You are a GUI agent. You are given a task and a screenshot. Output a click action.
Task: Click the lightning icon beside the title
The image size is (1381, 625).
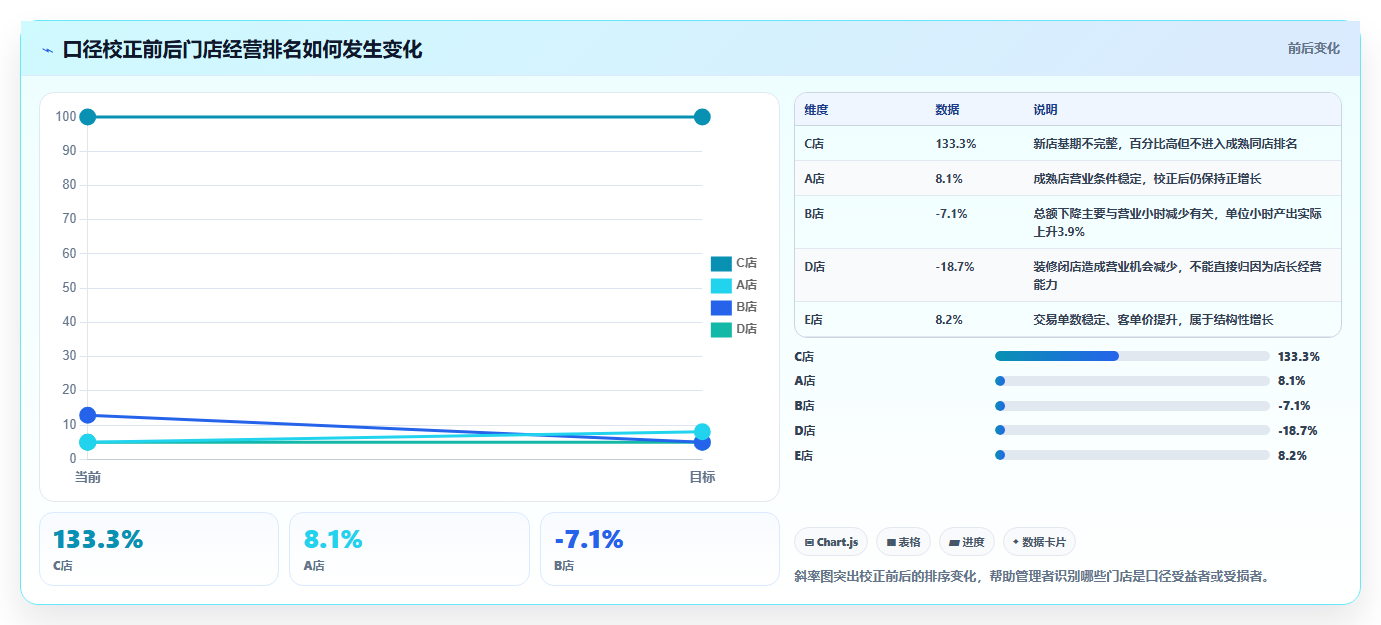point(48,50)
